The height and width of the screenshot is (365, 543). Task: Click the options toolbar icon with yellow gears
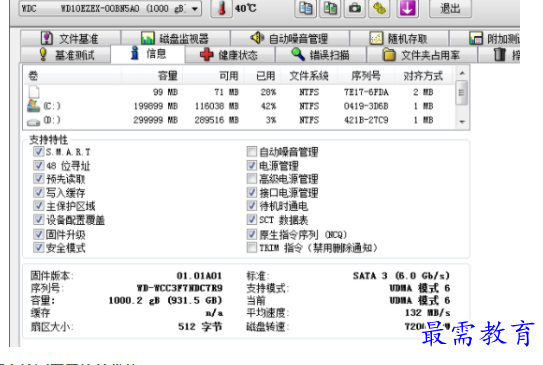(379, 8)
